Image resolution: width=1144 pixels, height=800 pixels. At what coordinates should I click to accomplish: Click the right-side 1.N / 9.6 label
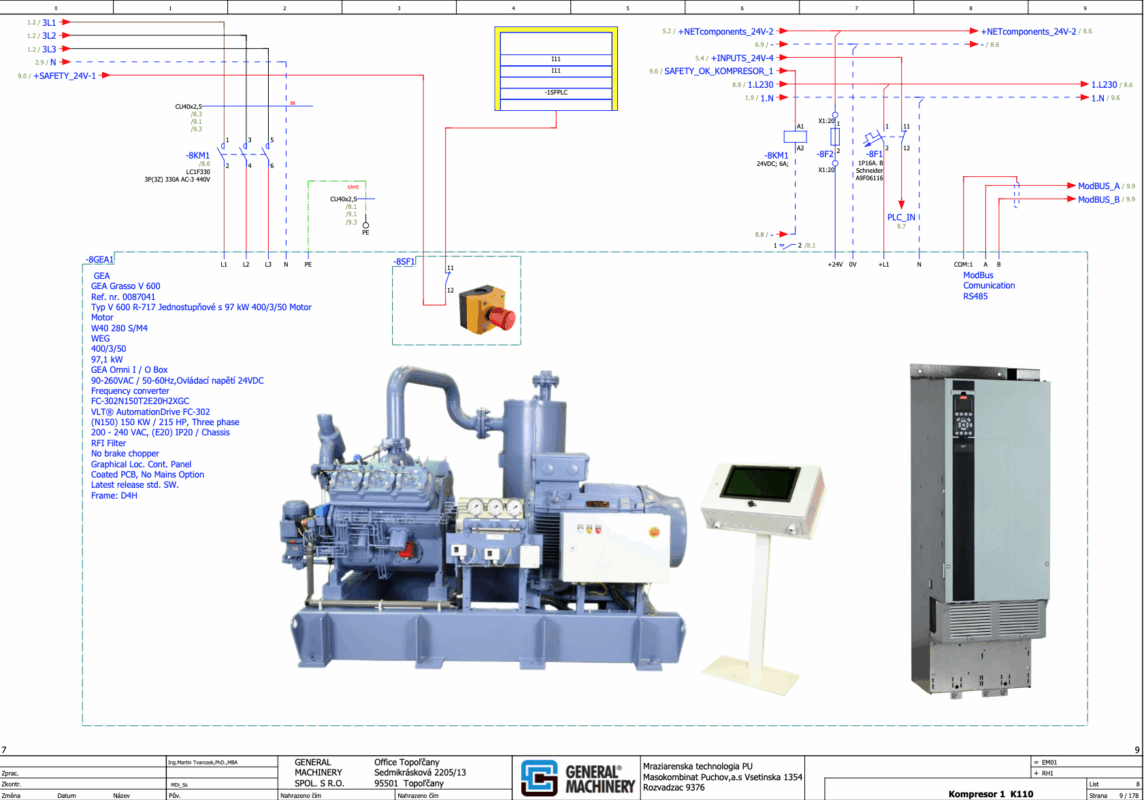(1105, 98)
